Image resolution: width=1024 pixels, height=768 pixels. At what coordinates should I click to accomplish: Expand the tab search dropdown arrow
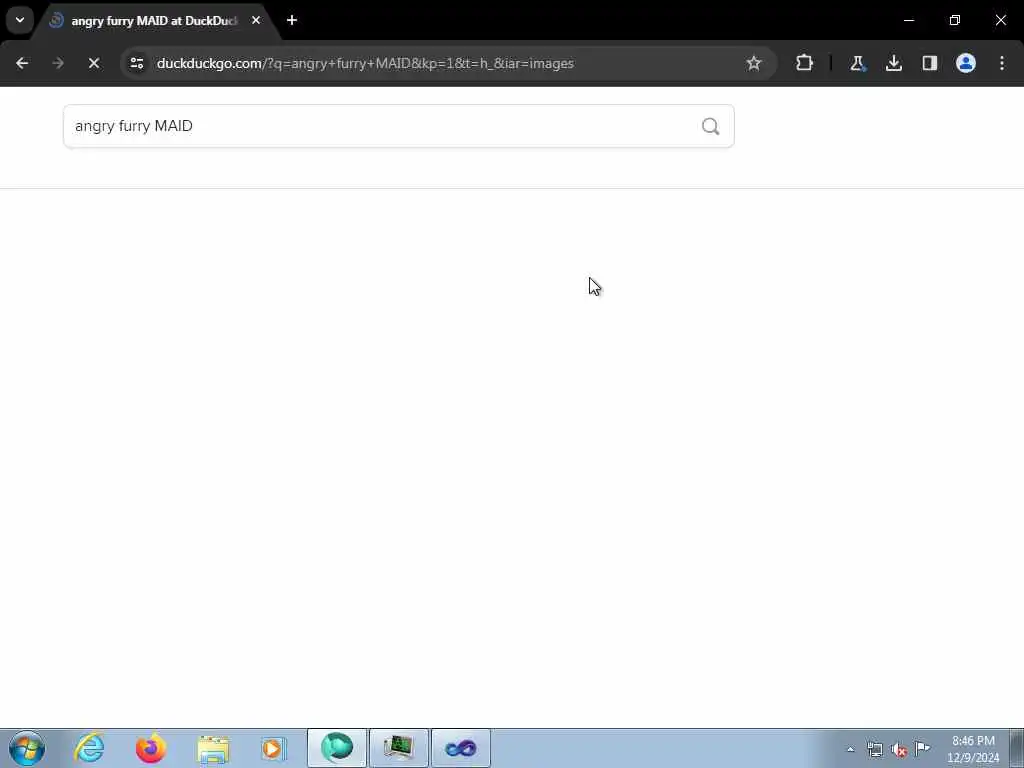[20, 20]
